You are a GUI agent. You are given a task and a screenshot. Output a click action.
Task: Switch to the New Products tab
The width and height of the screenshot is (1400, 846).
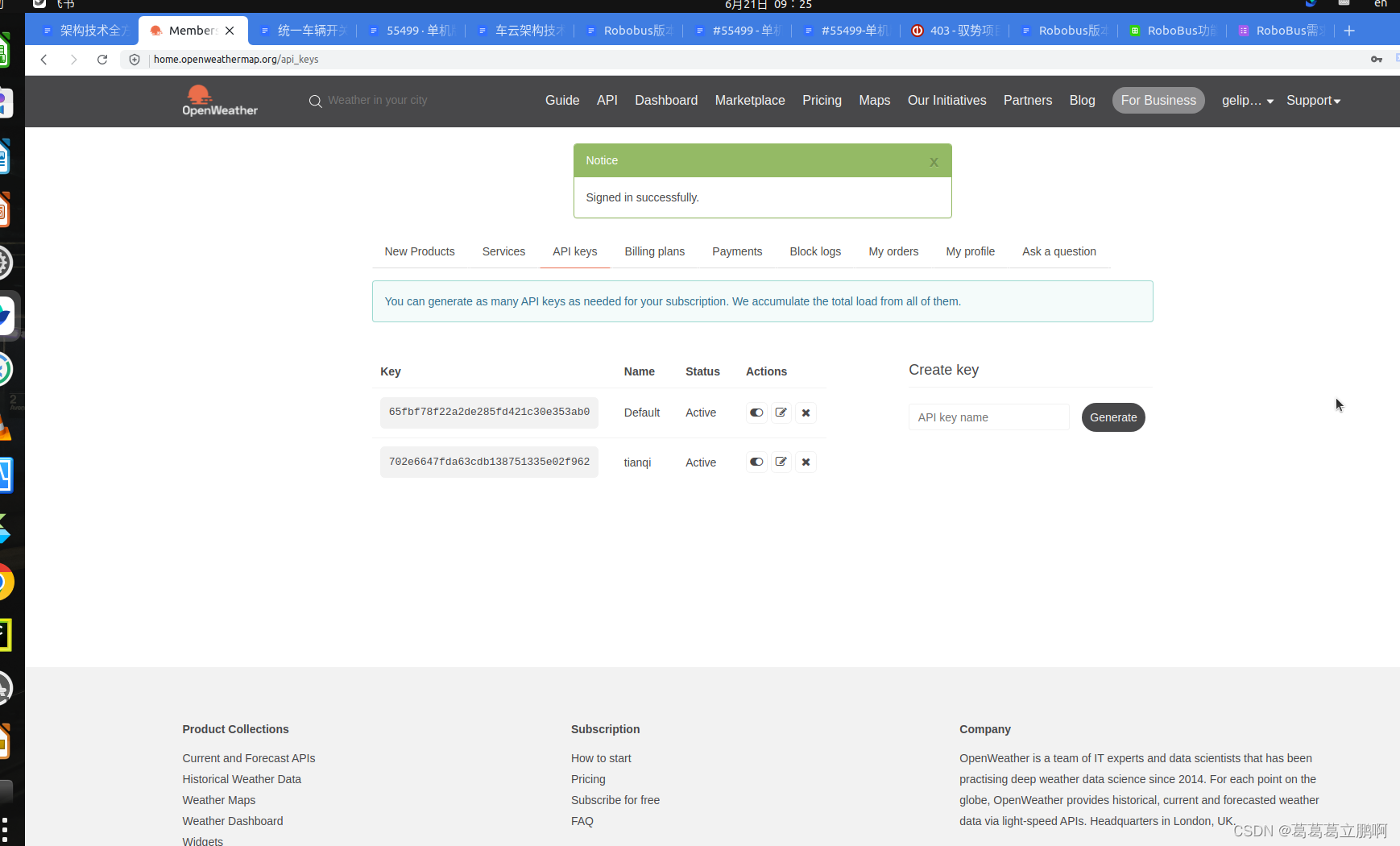pos(420,251)
